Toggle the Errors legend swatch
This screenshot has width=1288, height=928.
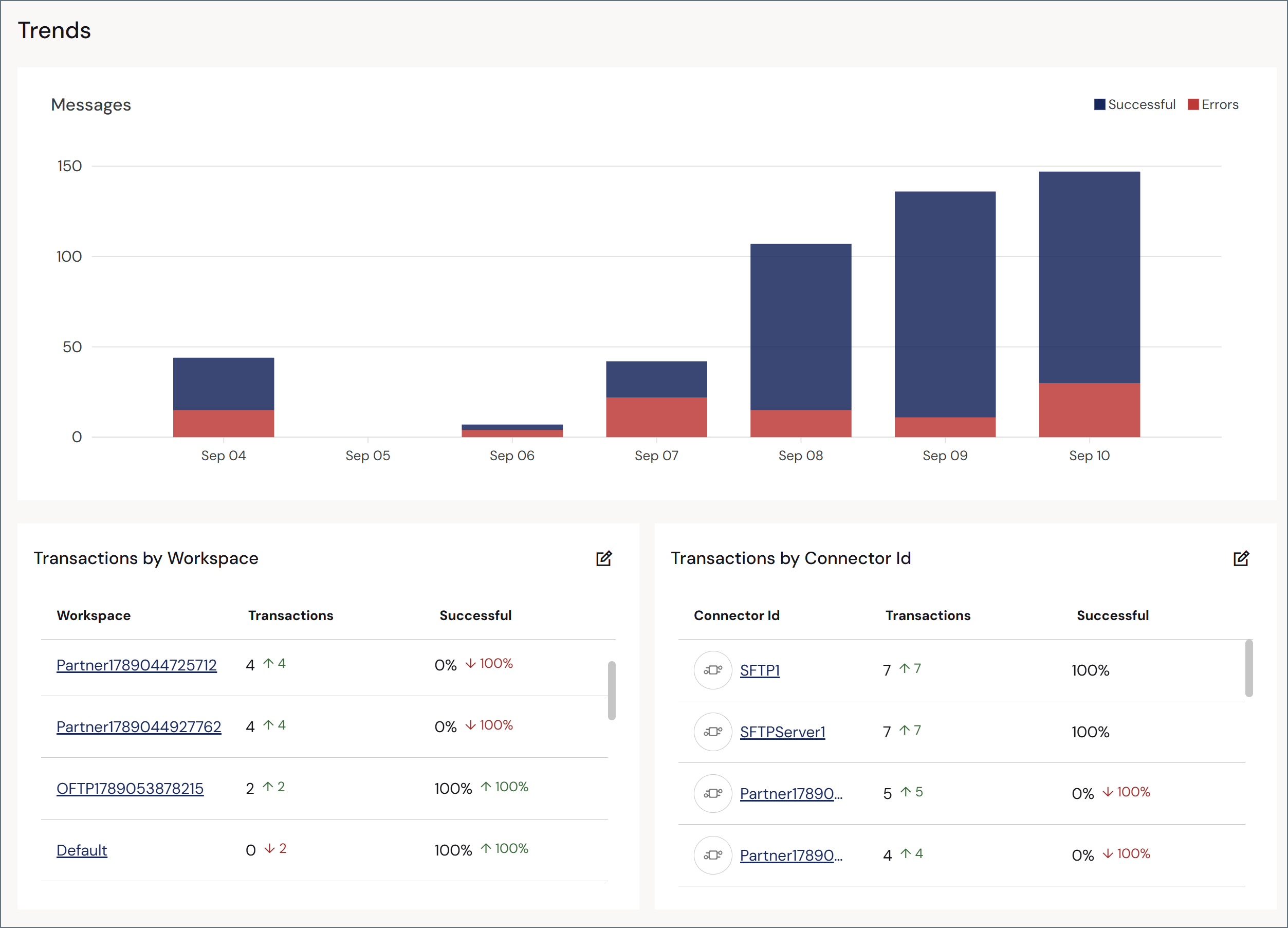click(x=1193, y=104)
